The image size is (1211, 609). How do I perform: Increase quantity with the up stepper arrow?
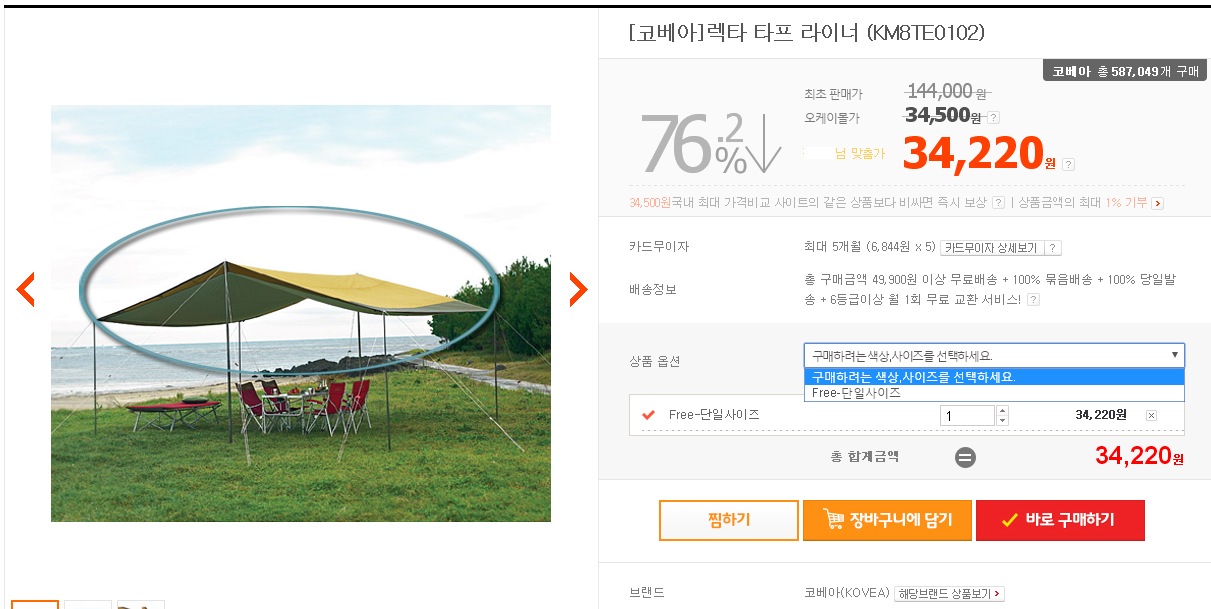pos(1003,410)
